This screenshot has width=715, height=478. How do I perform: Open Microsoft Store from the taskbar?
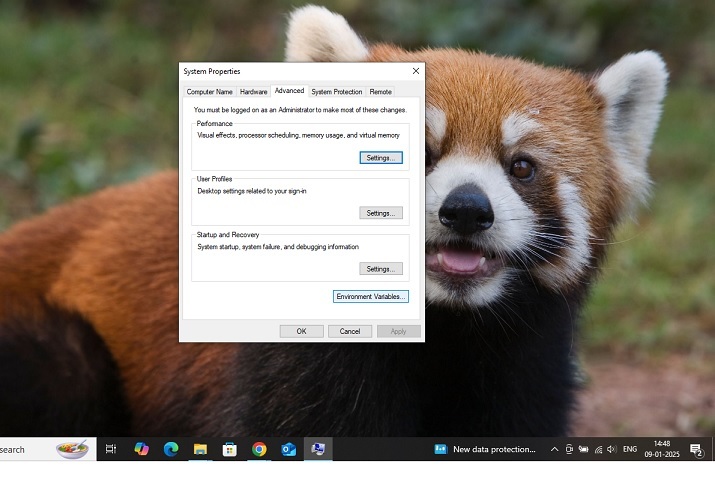(x=229, y=449)
